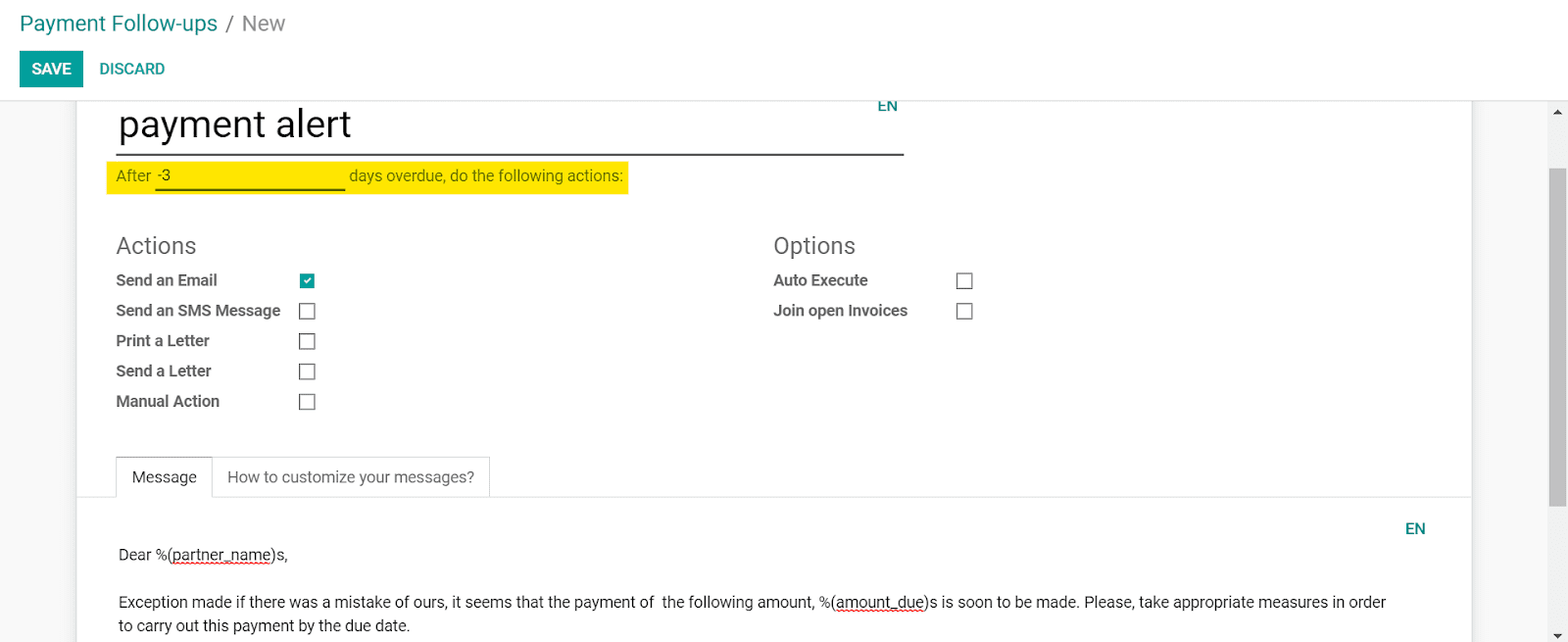Click the 'Actions' section heading
Viewport: 1568px width, 642px height.
pyautogui.click(x=156, y=246)
